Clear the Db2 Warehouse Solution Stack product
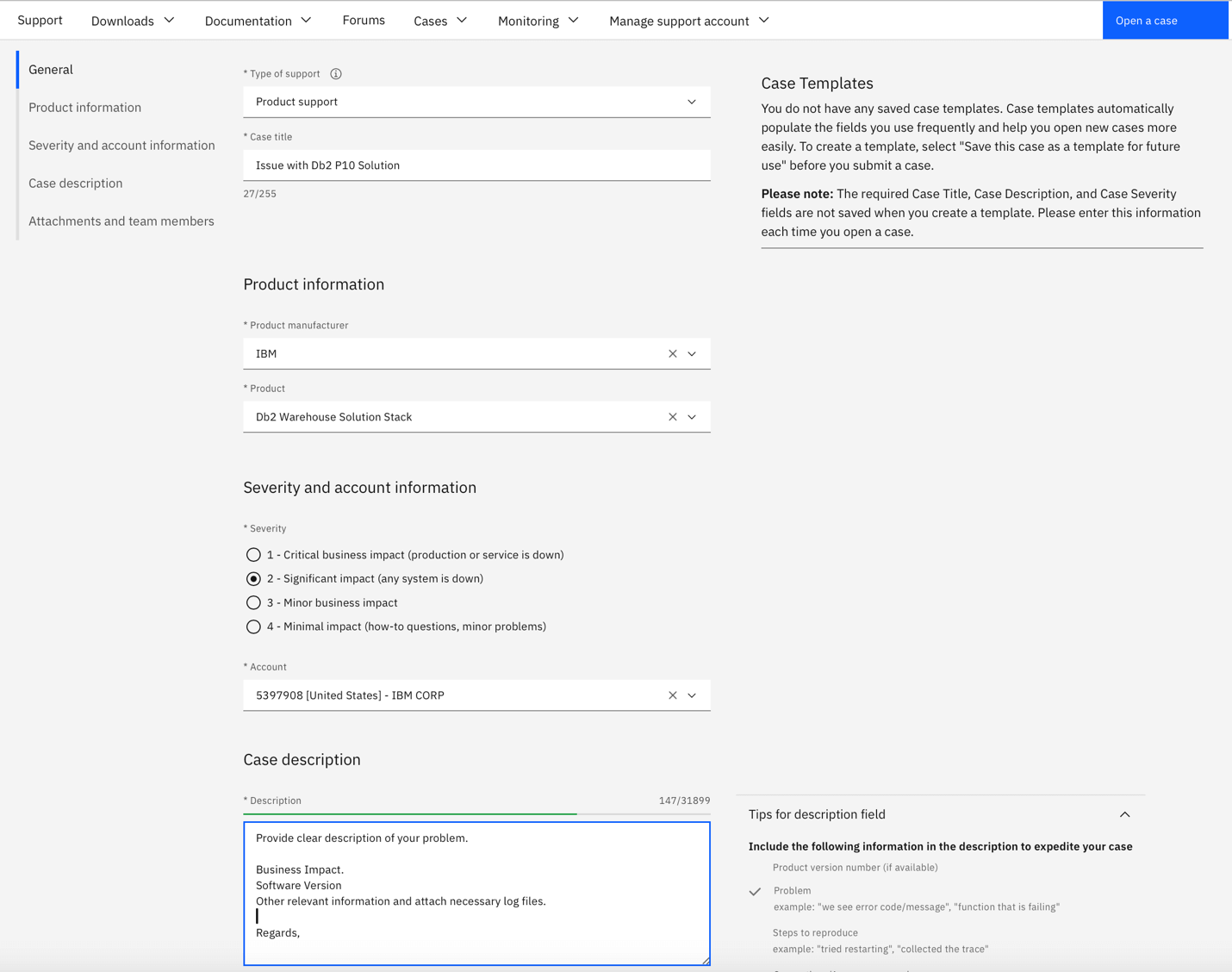The height and width of the screenshot is (972, 1232). click(673, 417)
